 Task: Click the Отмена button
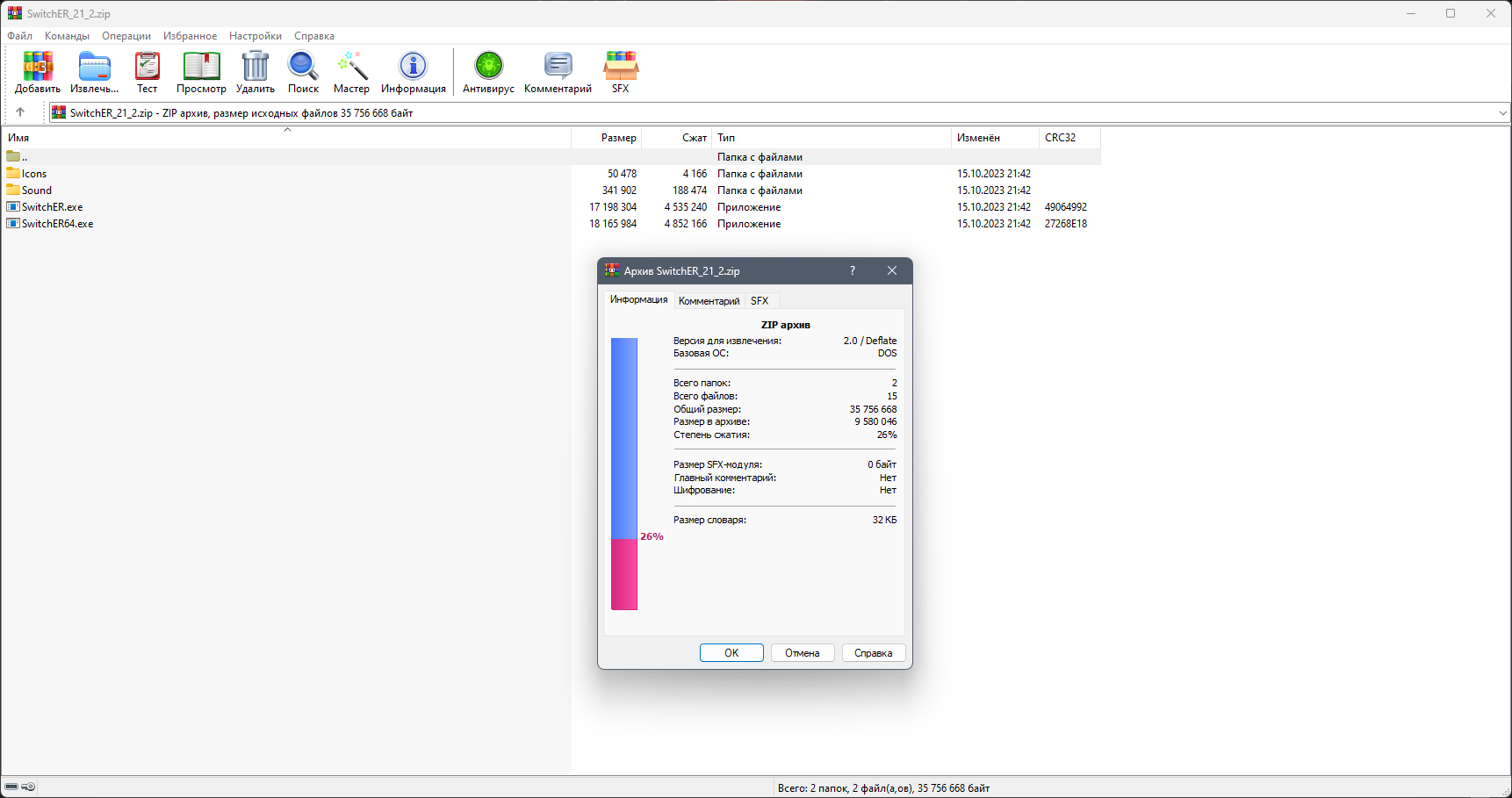(x=803, y=653)
